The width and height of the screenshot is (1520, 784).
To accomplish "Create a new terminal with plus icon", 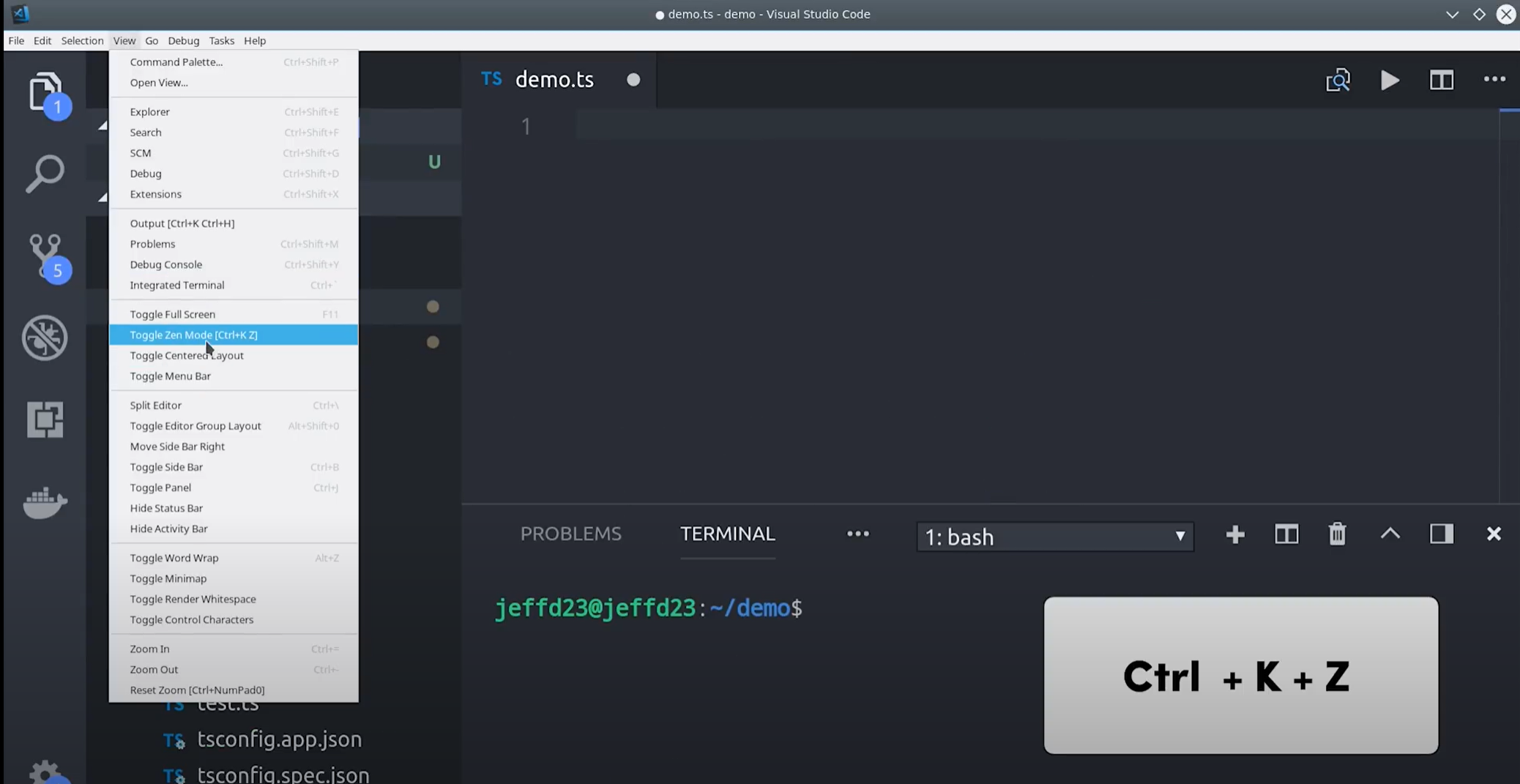I will click(1235, 534).
